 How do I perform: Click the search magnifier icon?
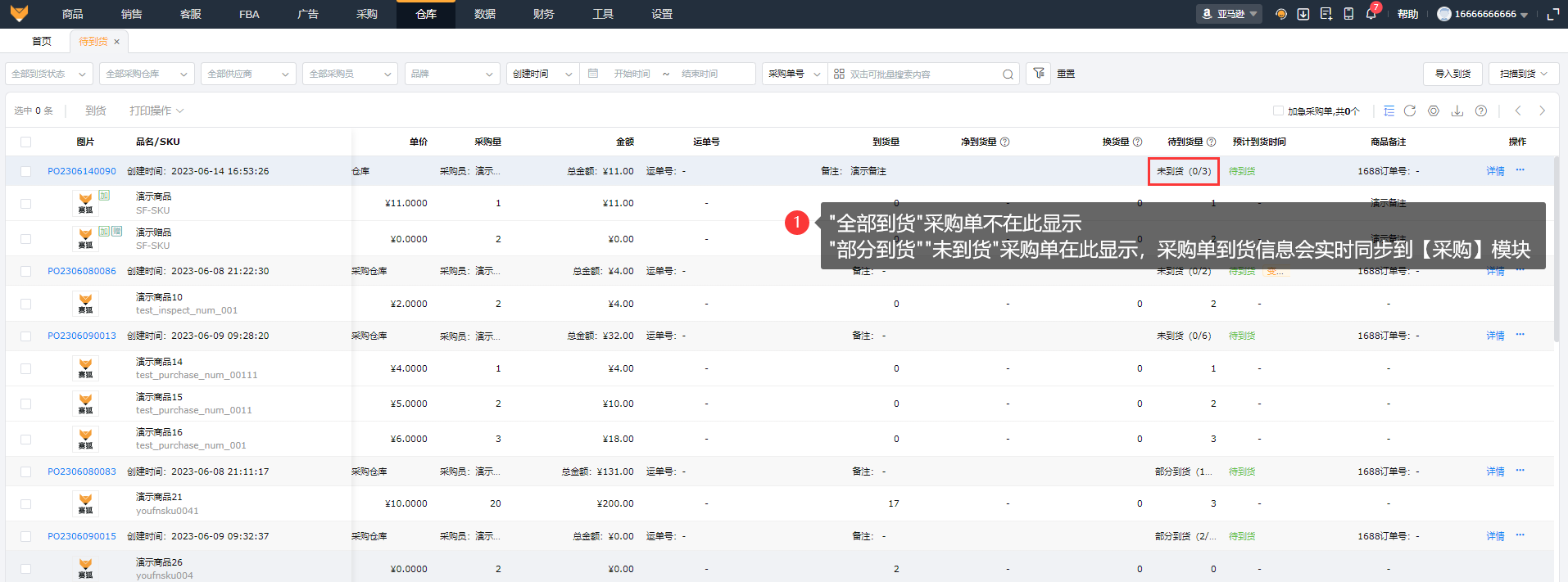pos(1008,74)
